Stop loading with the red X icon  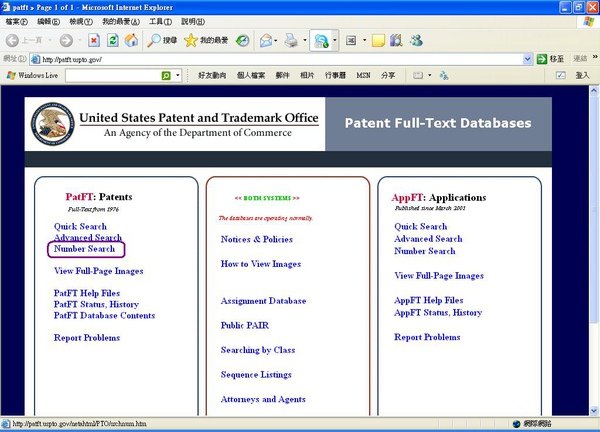click(x=94, y=40)
